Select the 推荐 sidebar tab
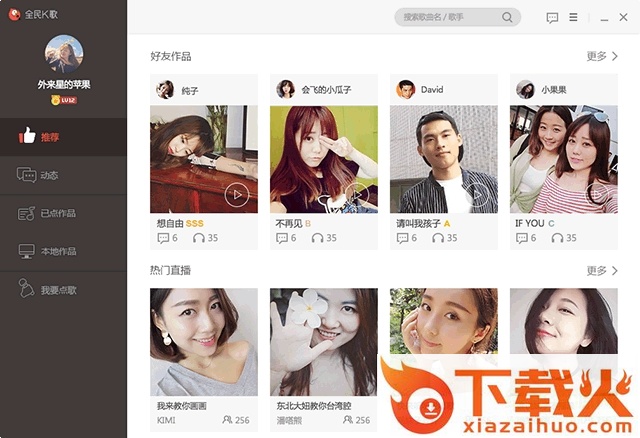Screen dimensions: 640x438 click(x=63, y=137)
